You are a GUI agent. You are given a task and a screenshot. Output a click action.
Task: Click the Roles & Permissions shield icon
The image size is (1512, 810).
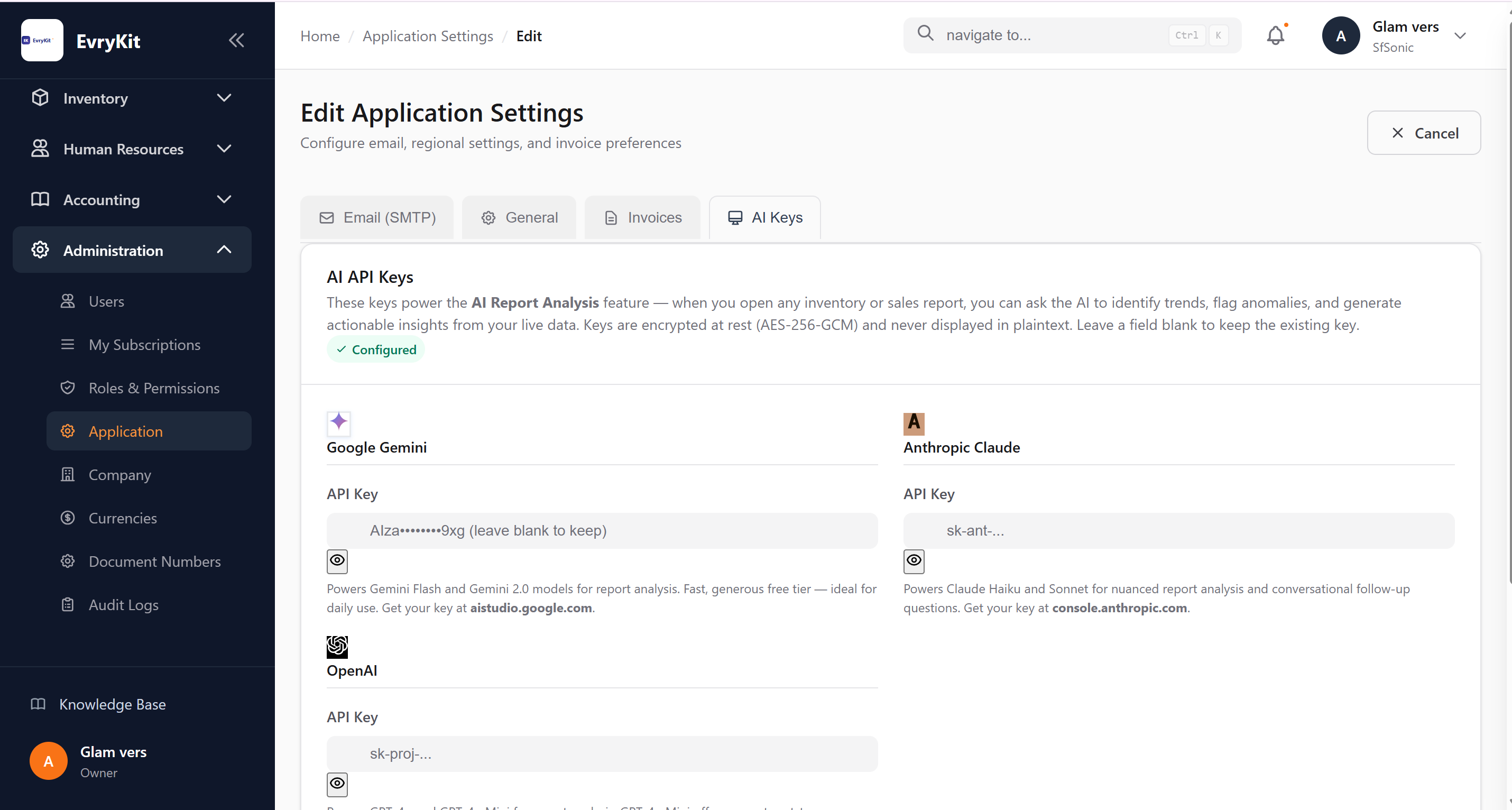pyautogui.click(x=68, y=388)
